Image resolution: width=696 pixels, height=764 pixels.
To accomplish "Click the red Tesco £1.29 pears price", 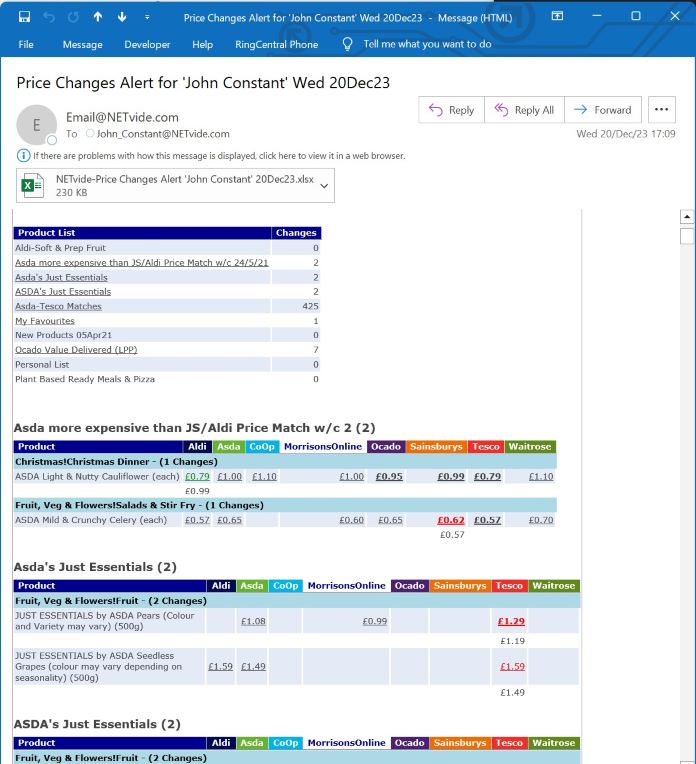I will pyautogui.click(x=511, y=621).
